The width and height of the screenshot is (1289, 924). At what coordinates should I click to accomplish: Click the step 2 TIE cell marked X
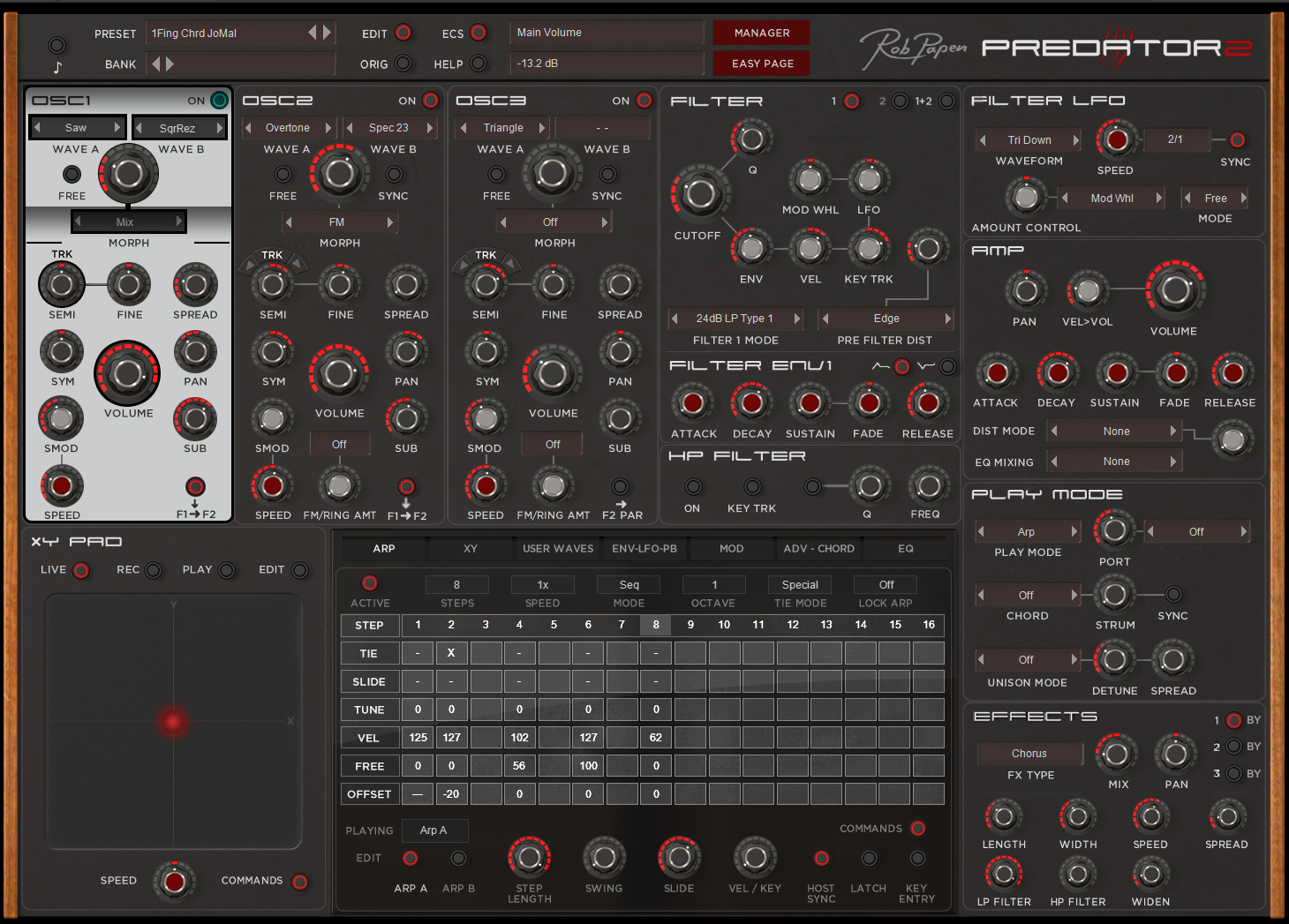tap(451, 653)
